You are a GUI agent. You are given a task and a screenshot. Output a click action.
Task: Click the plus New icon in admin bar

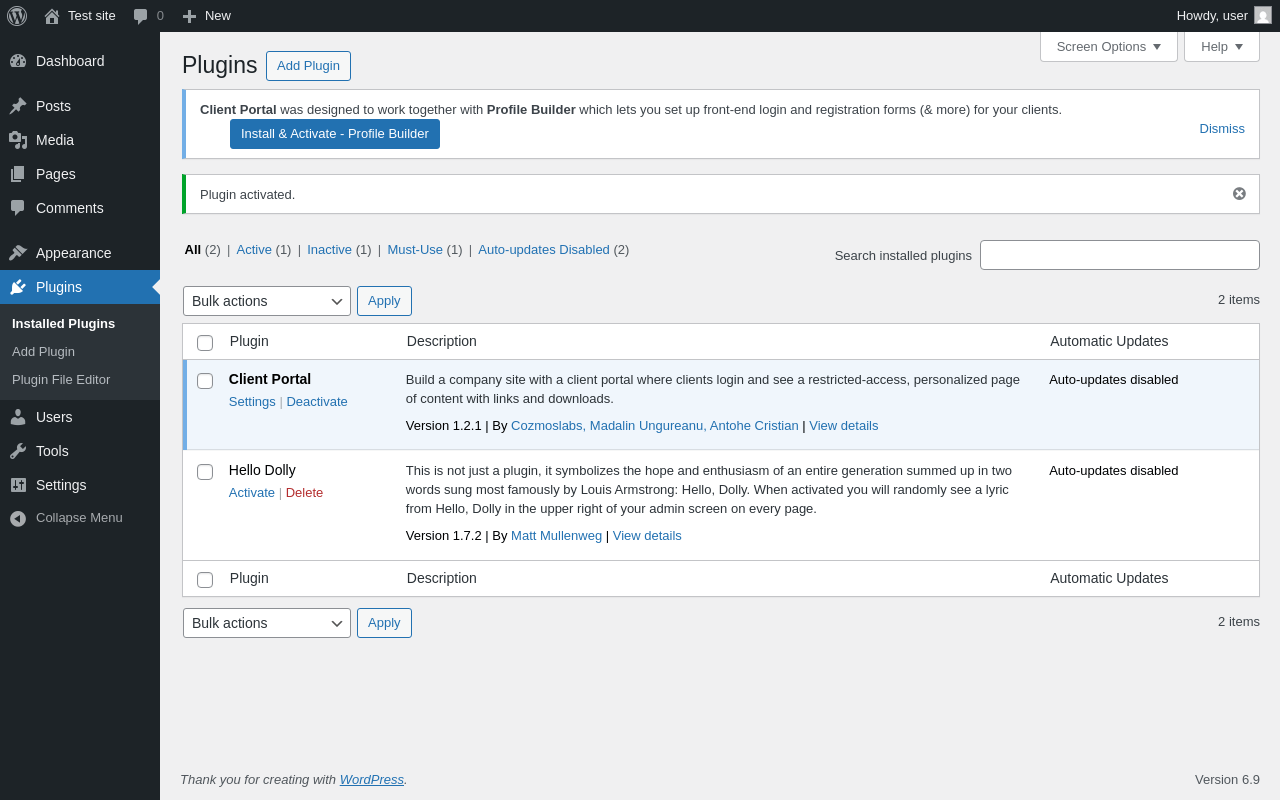189,16
